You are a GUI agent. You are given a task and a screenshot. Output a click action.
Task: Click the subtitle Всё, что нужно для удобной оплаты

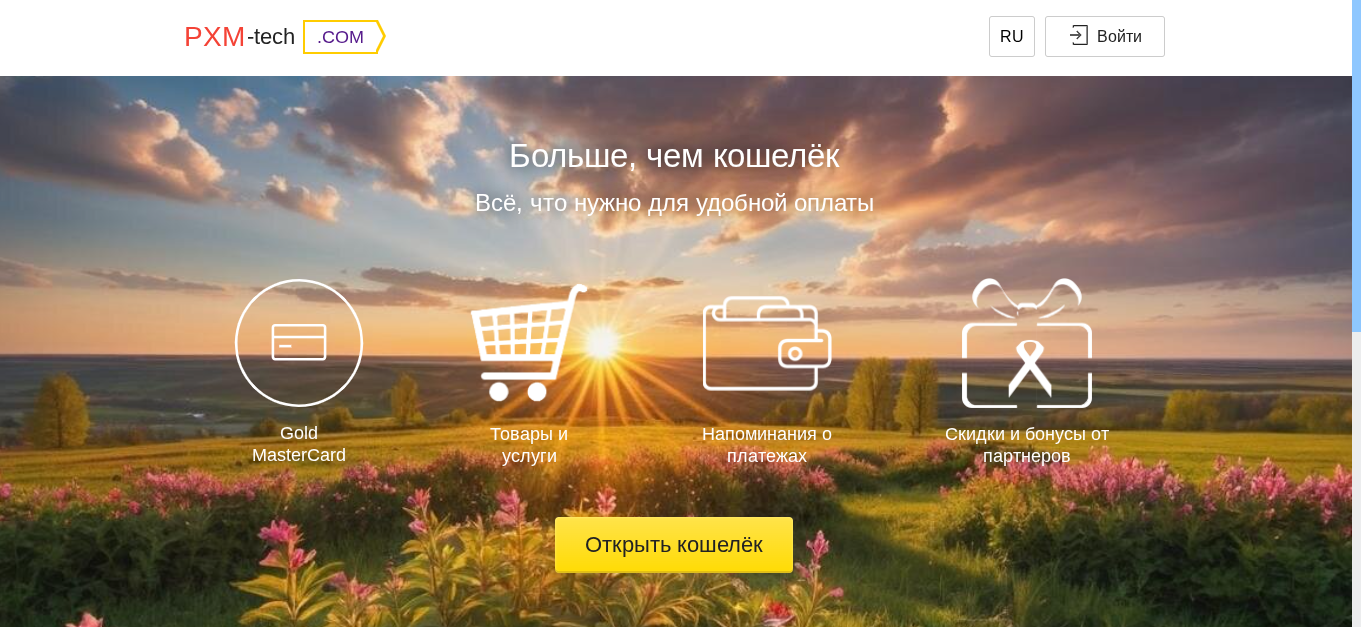pos(674,203)
